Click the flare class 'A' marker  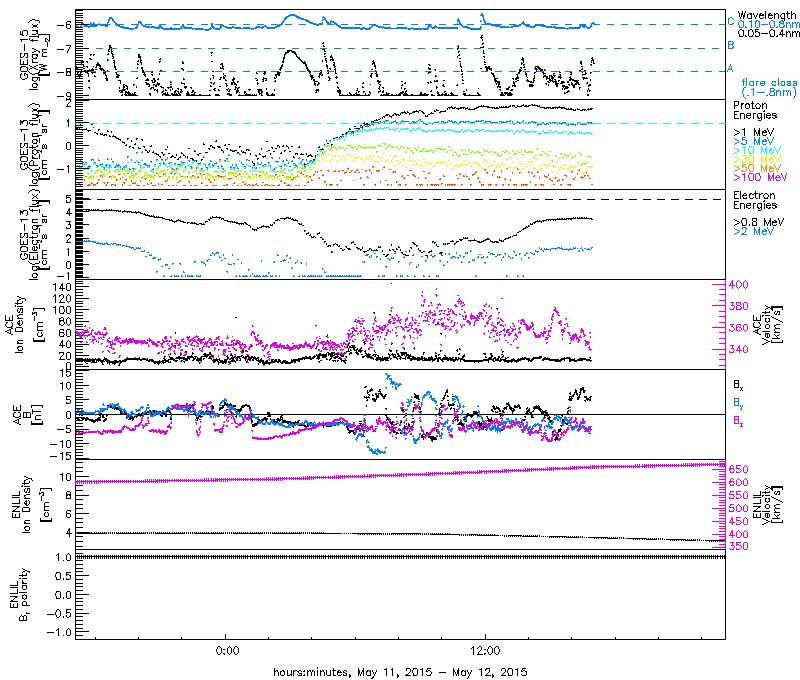[730, 68]
